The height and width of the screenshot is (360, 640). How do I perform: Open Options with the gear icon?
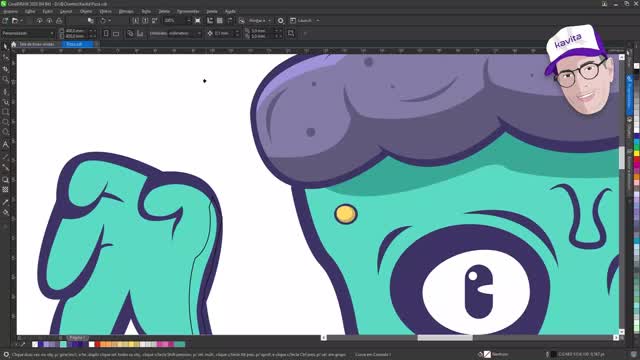280,20
